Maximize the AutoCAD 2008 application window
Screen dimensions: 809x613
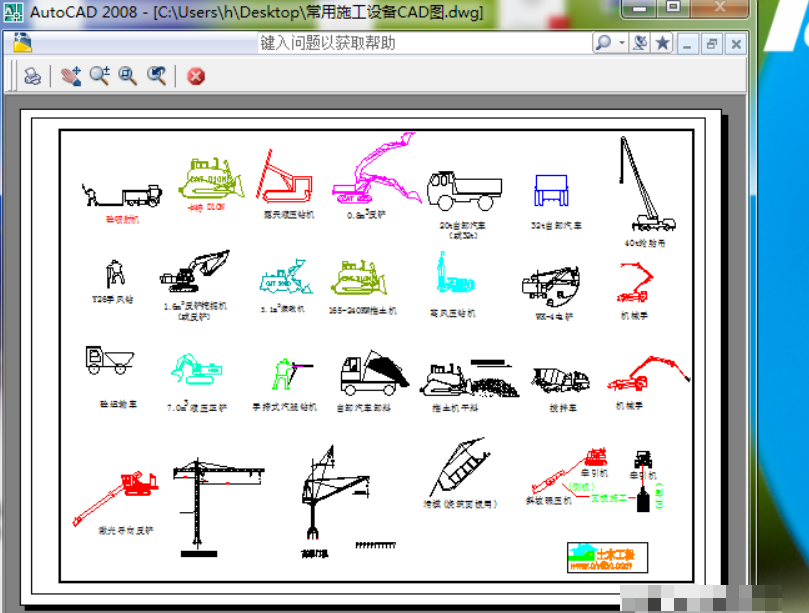click(673, 8)
